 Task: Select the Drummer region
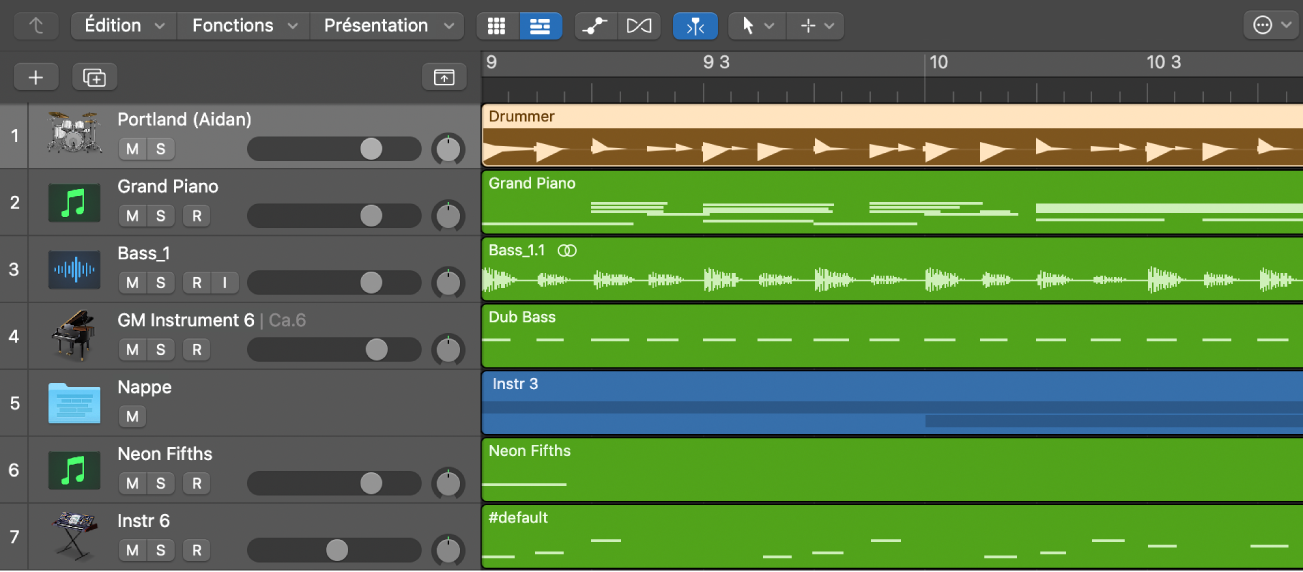coord(892,135)
